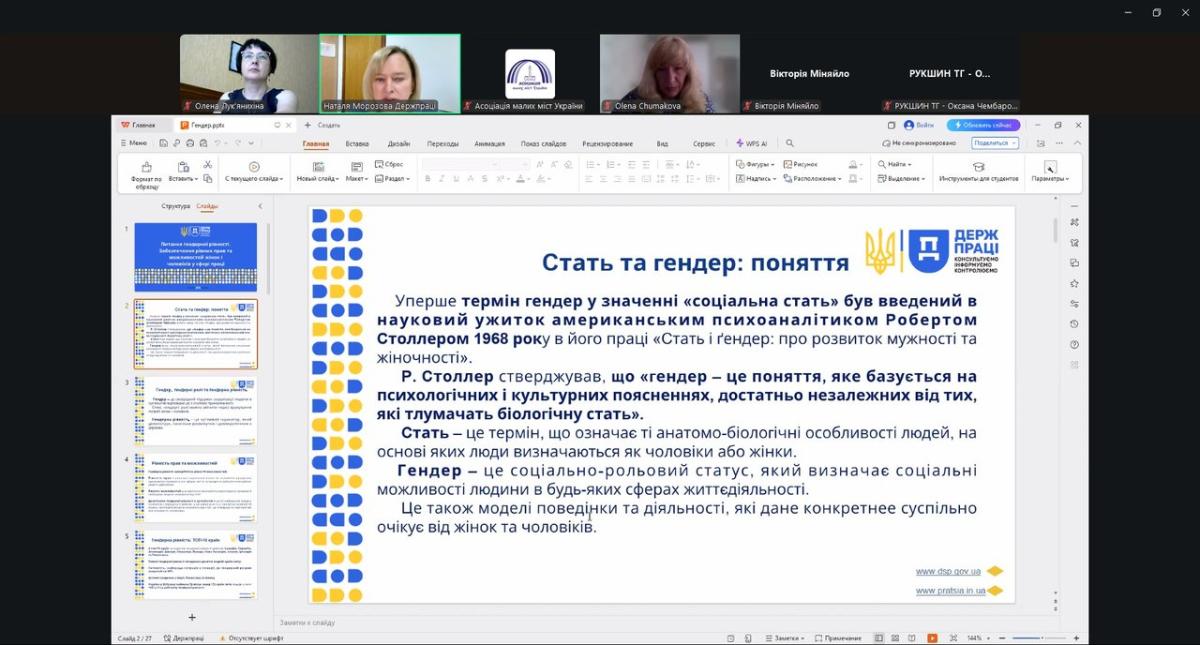Click the Redo arrow
The width and height of the screenshot is (1200, 645).
pos(240,143)
